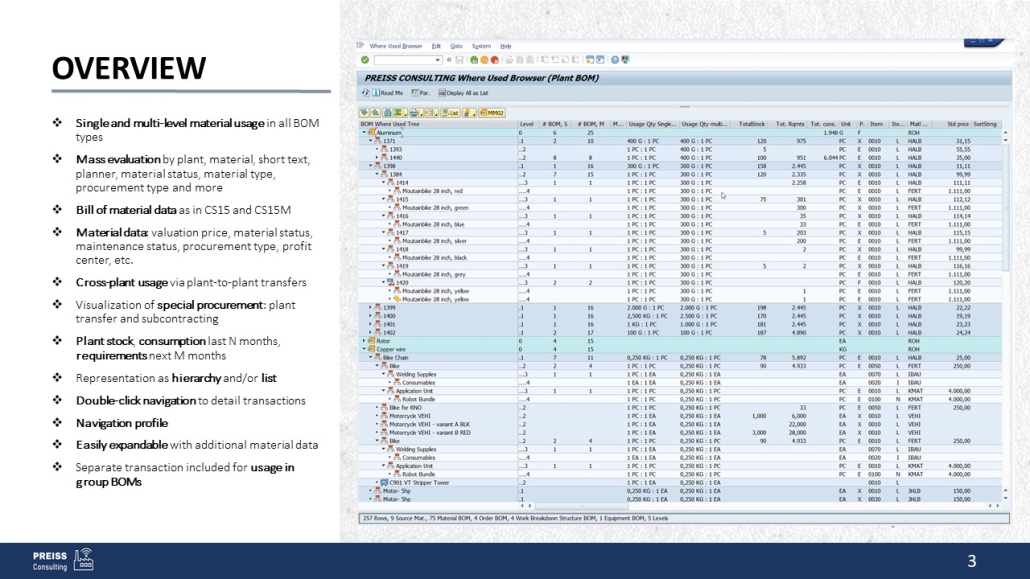The width and height of the screenshot is (1030, 579).
Task: Open the Goto menu
Action: (x=456, y=46)
